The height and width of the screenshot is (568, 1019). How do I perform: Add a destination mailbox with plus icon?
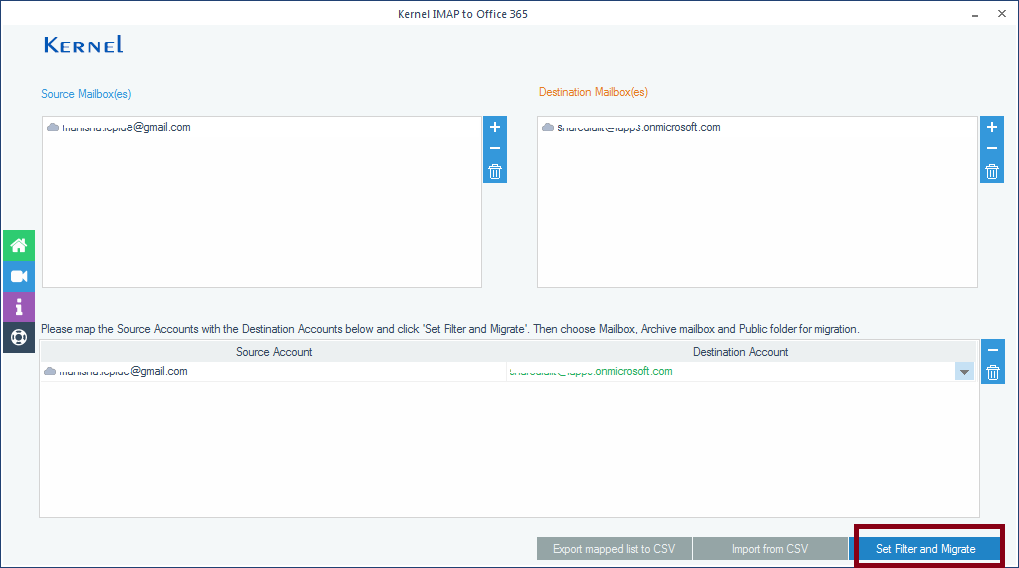click(991, 128)
